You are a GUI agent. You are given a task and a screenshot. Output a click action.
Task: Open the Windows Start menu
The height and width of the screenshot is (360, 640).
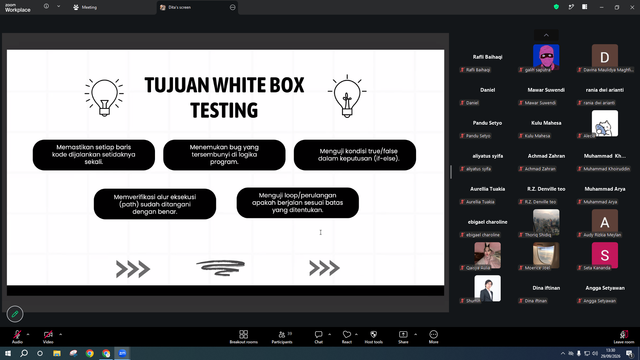point(8,353)
